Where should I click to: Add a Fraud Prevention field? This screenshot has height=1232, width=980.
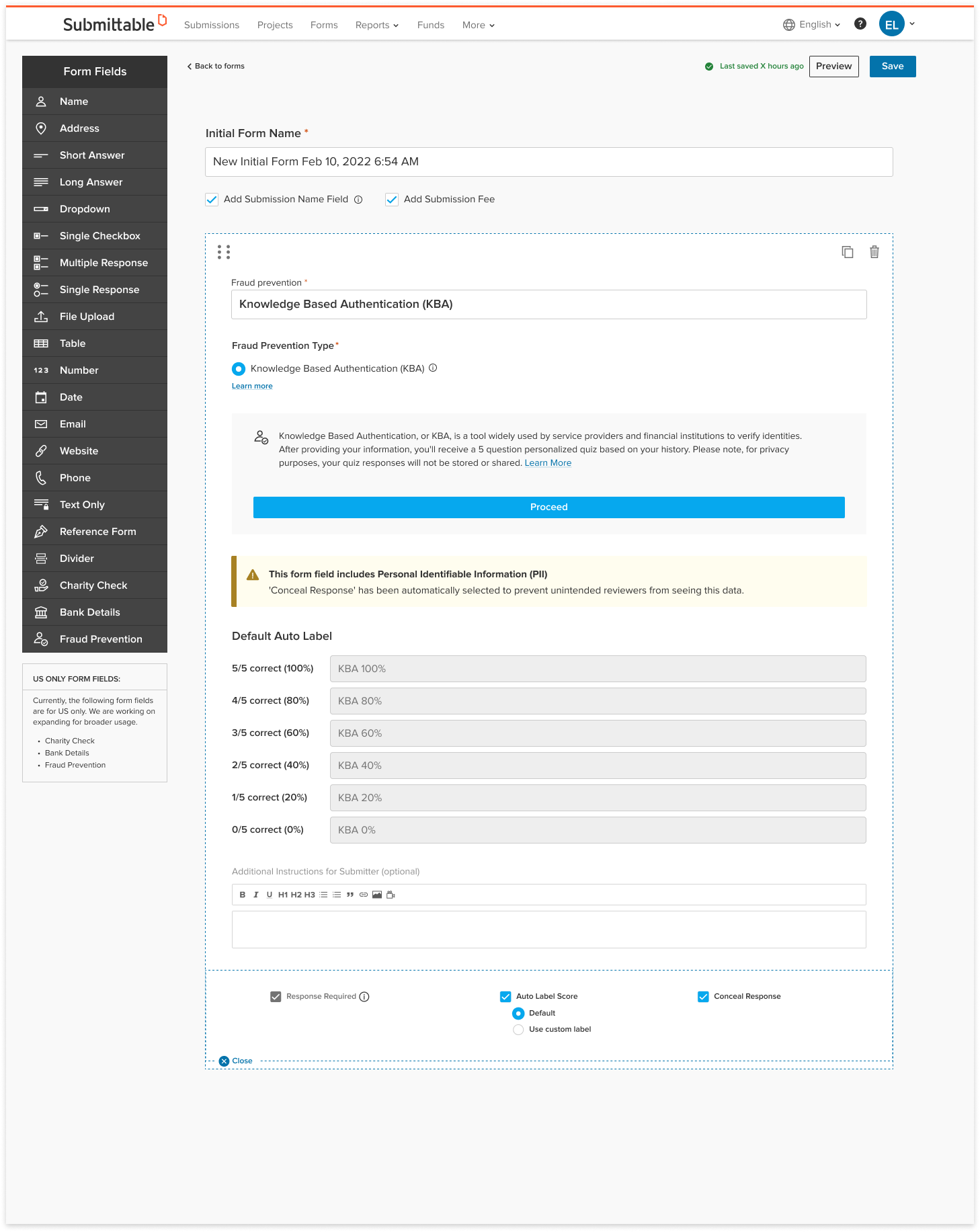click(x=95, y=639)
